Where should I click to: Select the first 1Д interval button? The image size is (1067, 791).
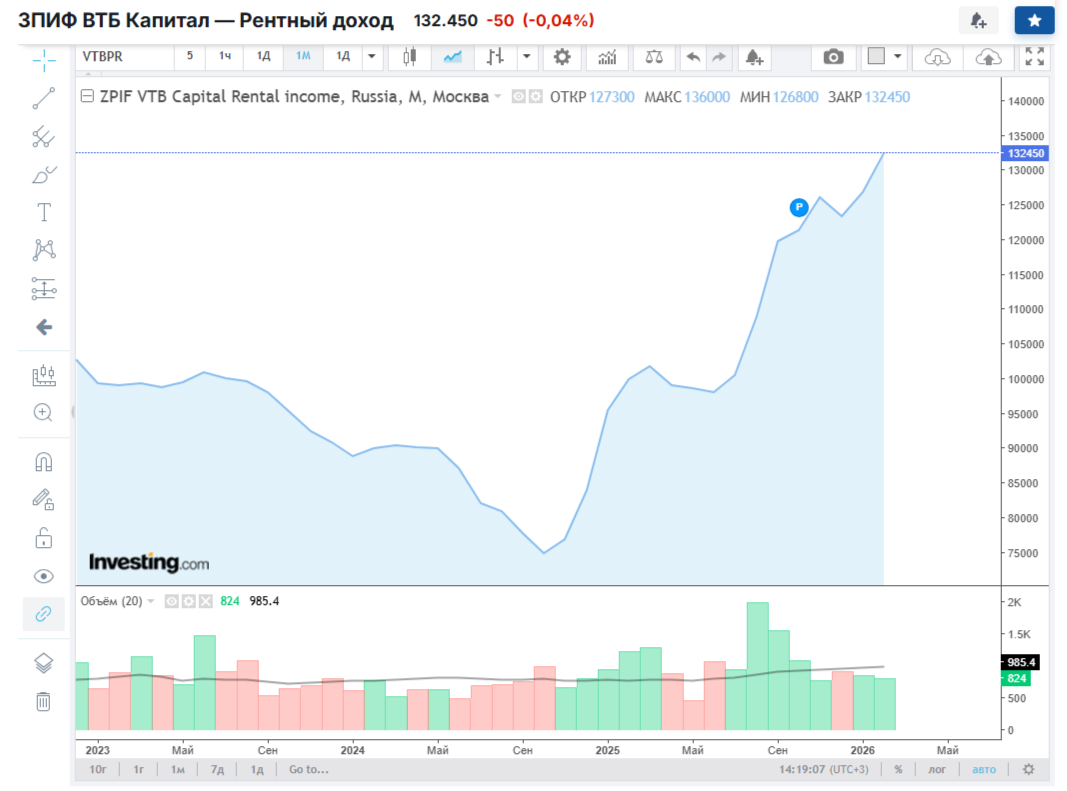[263, 56]
